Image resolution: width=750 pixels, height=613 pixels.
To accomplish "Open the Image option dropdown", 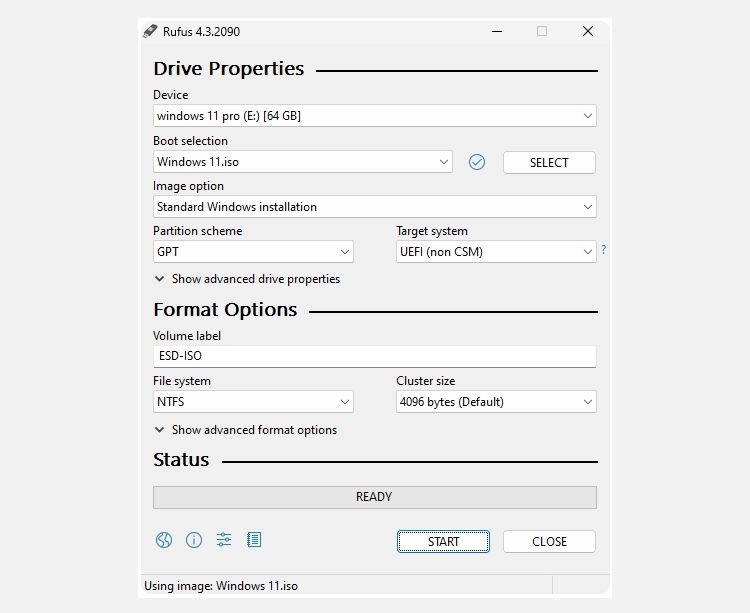I will [374, 207].
